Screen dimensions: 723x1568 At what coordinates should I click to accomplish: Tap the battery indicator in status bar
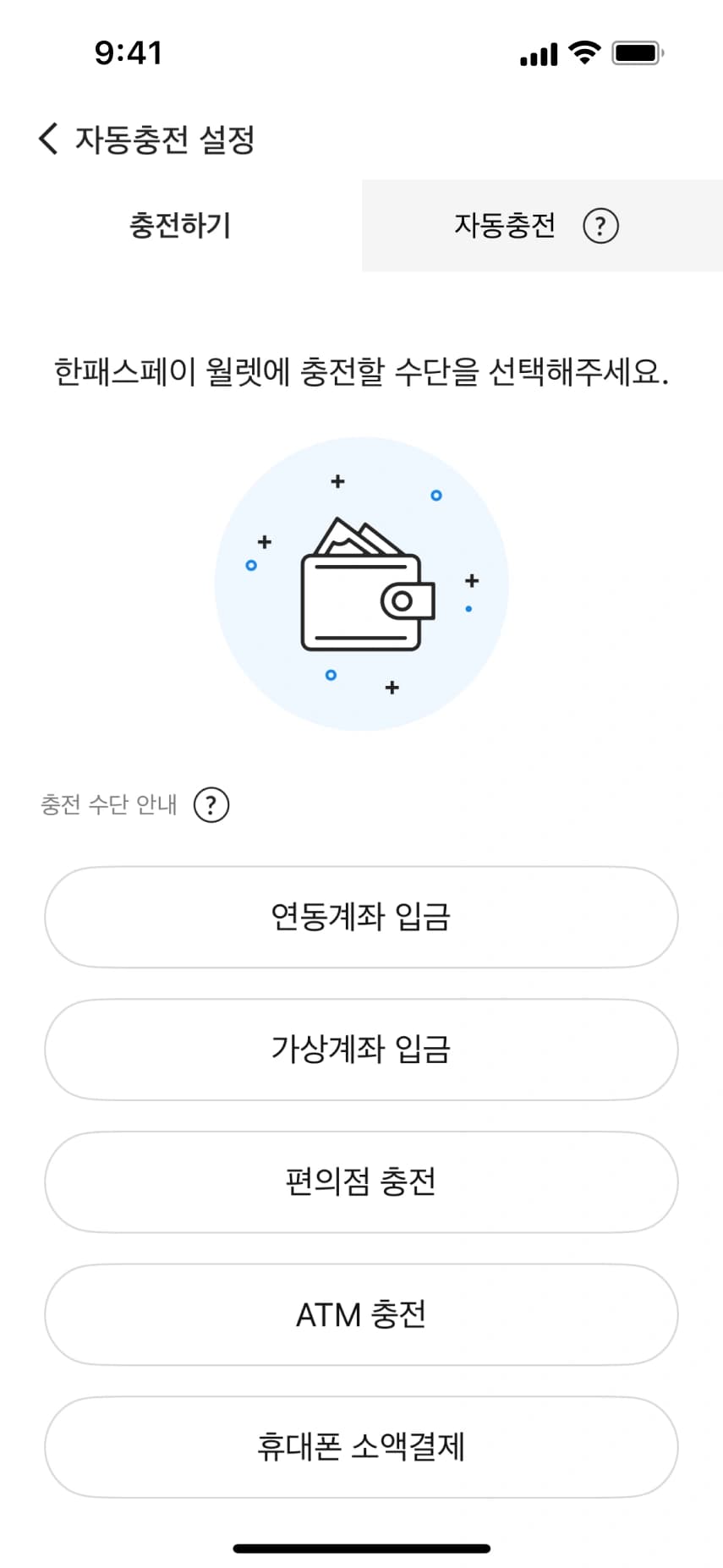click(x=637, y=53)
